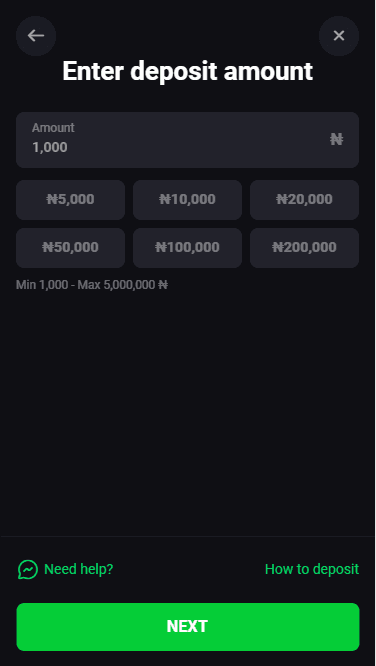Click the Naira symbol in Amount field

pos(336,139)
